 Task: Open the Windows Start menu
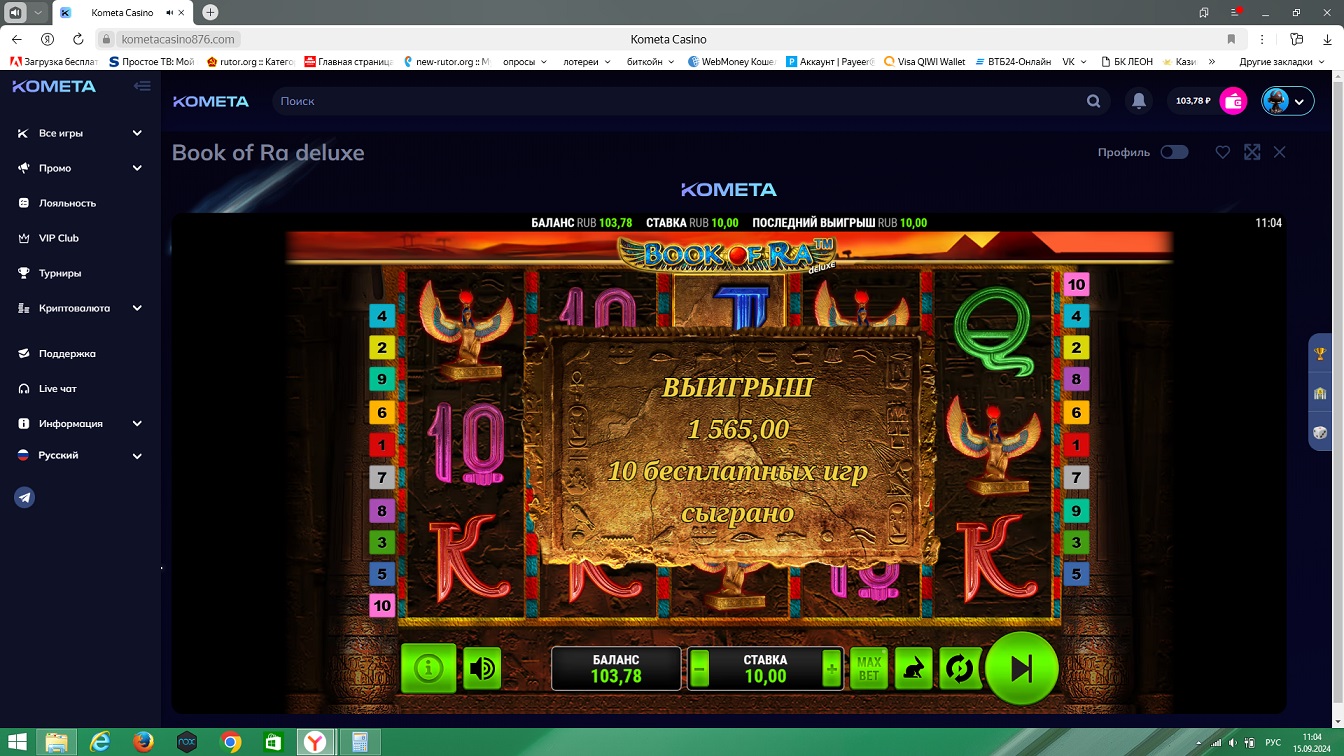pos(17,742)
